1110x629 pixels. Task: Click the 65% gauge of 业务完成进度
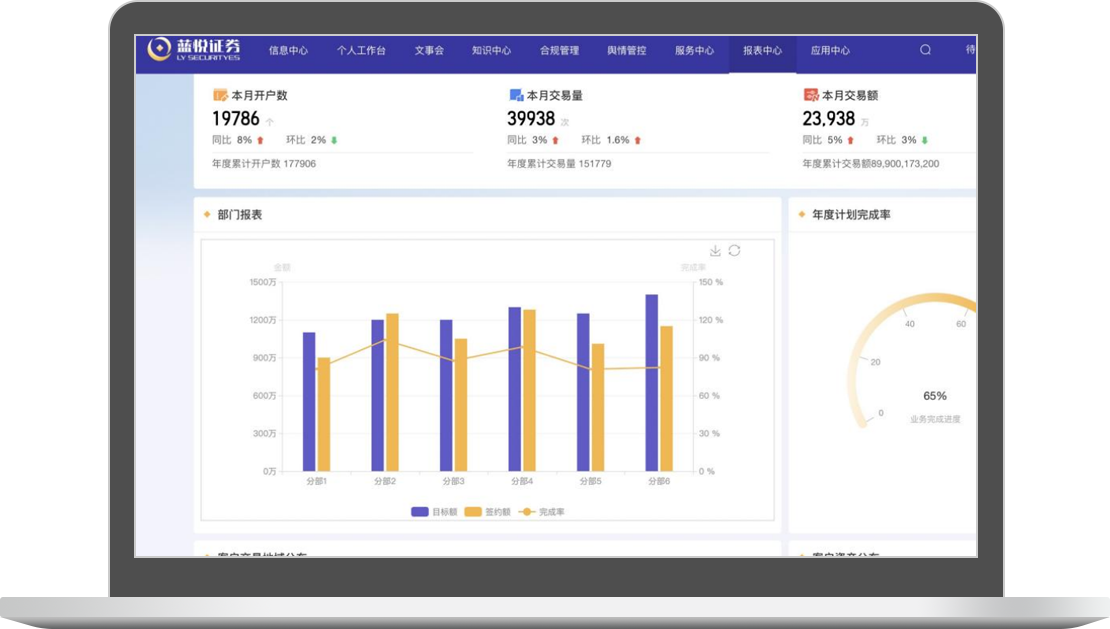(x=934, y=396)
